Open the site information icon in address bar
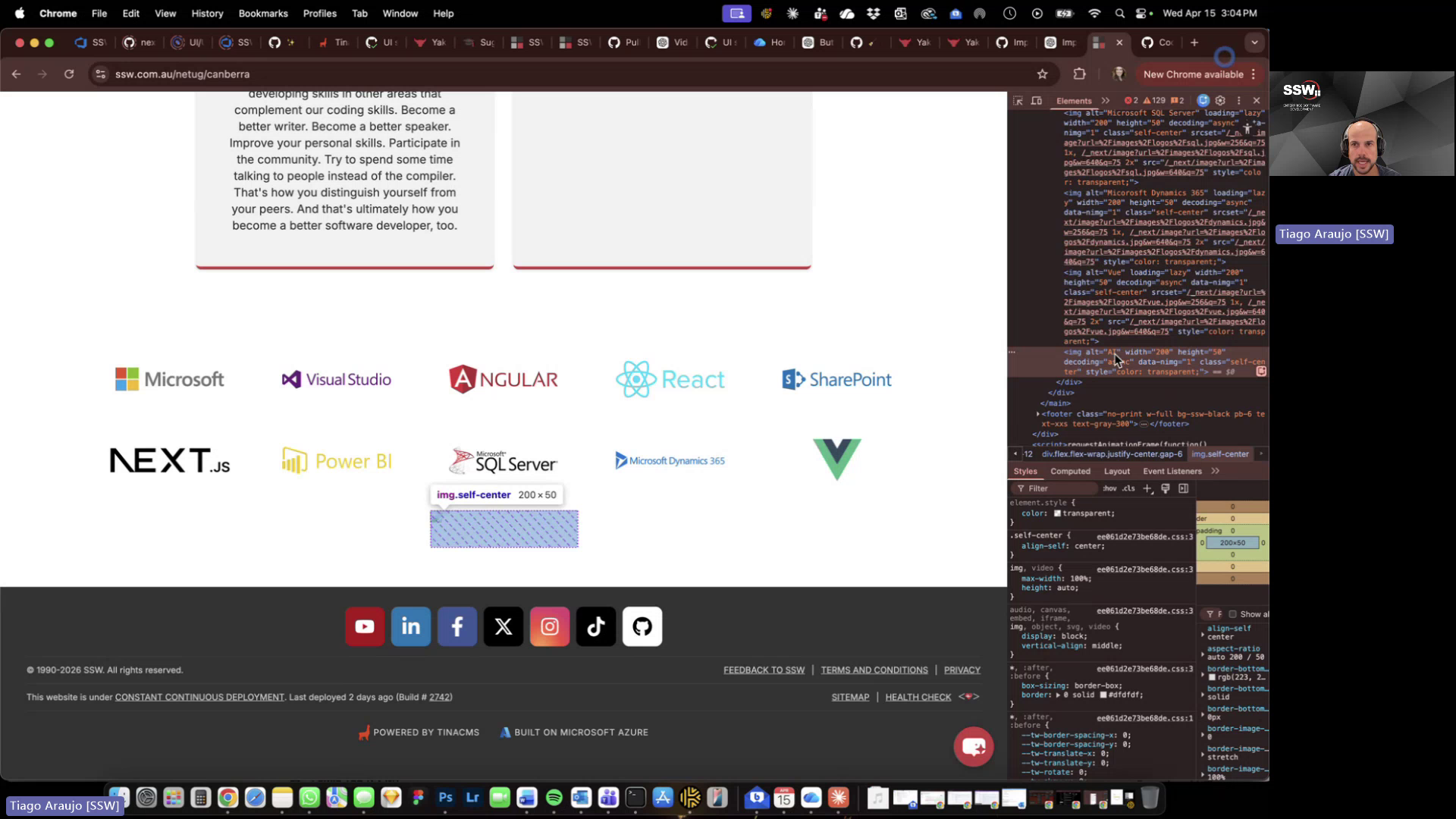This screenshot has height=819, width=1456. point(100,74)
